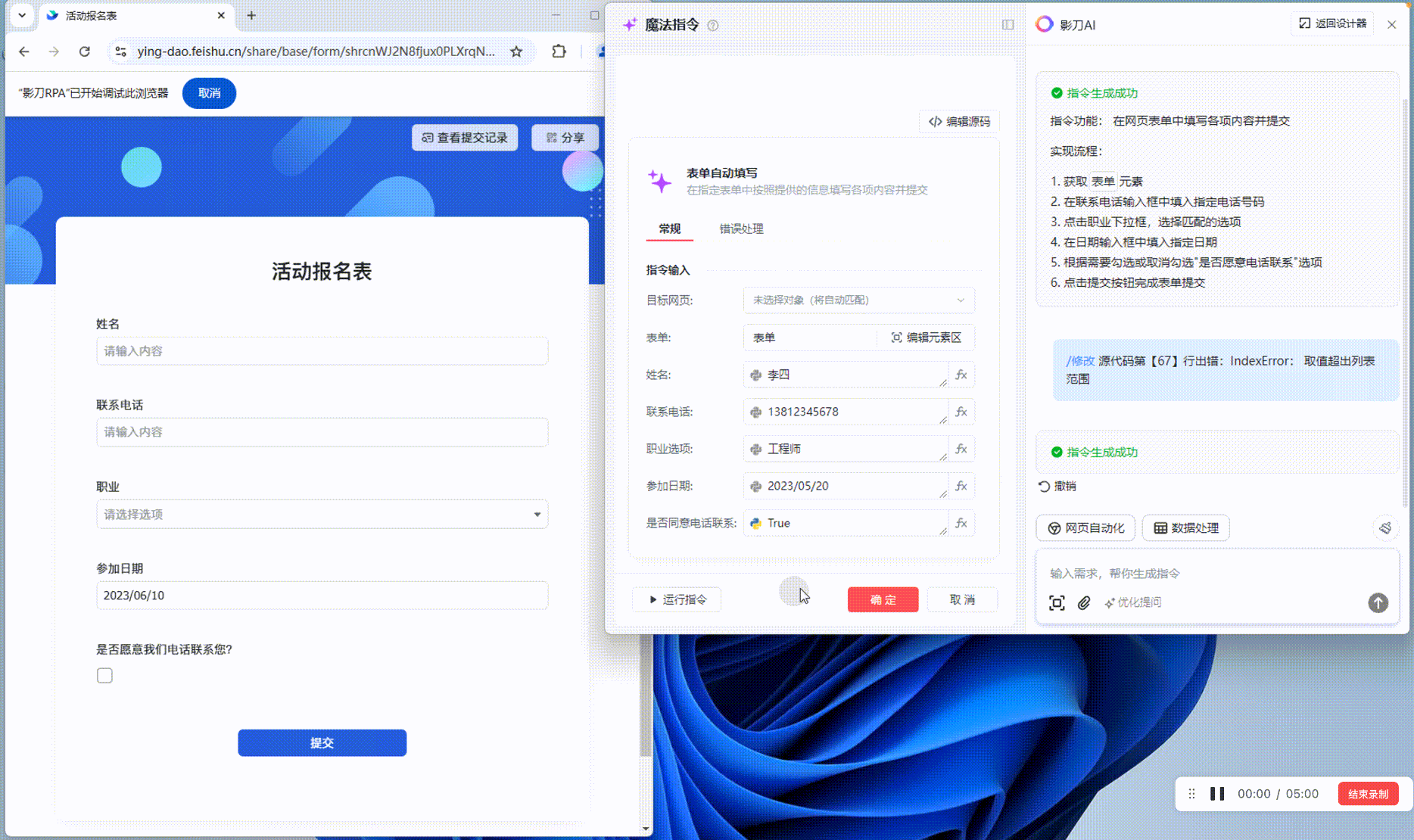Click the eraser clear-chat icon
1414x840 pixels.
click(1384, 527)
